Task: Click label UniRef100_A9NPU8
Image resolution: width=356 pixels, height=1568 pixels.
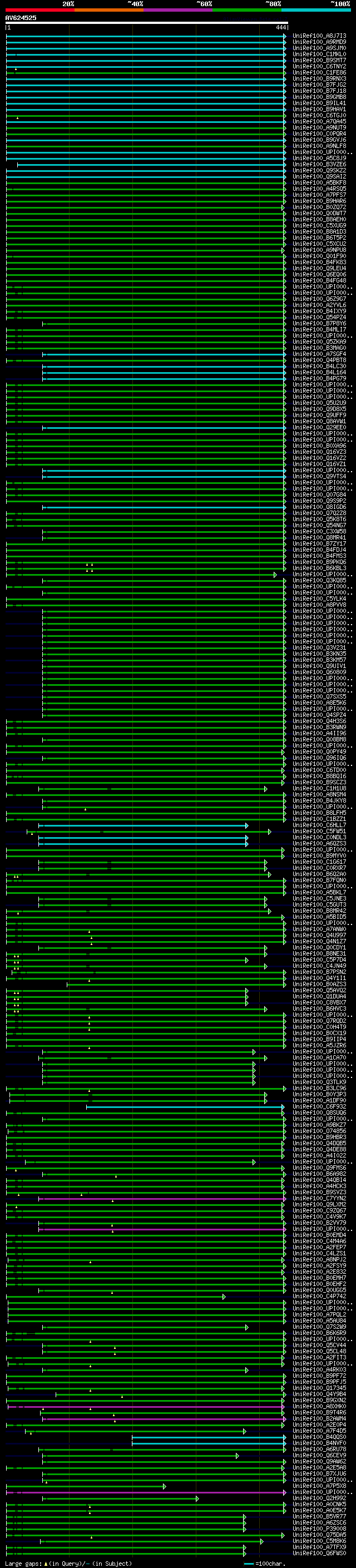Action: click(x=319, y=250)
